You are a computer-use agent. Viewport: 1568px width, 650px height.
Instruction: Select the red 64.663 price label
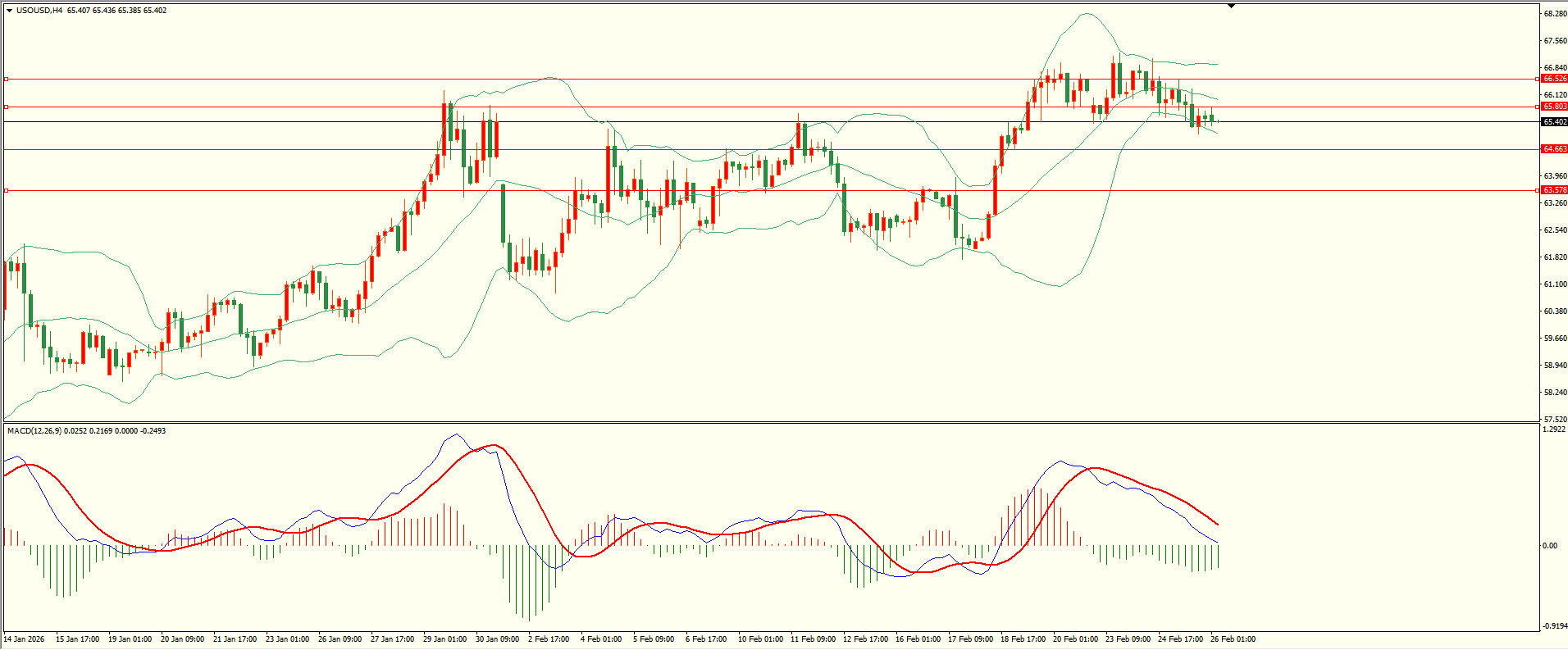[x=1554, y=149]
